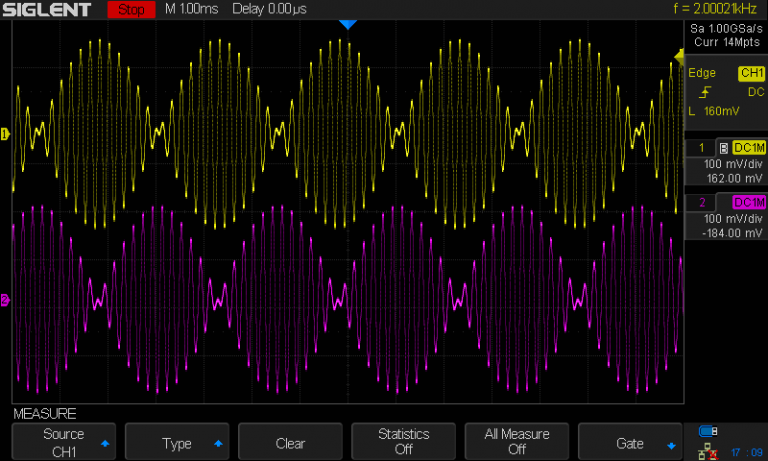The width and height of the screenshot is (768, 461).
Task: Click the bandwidth limit B icon on channel 1
Action: pos(724,147)
